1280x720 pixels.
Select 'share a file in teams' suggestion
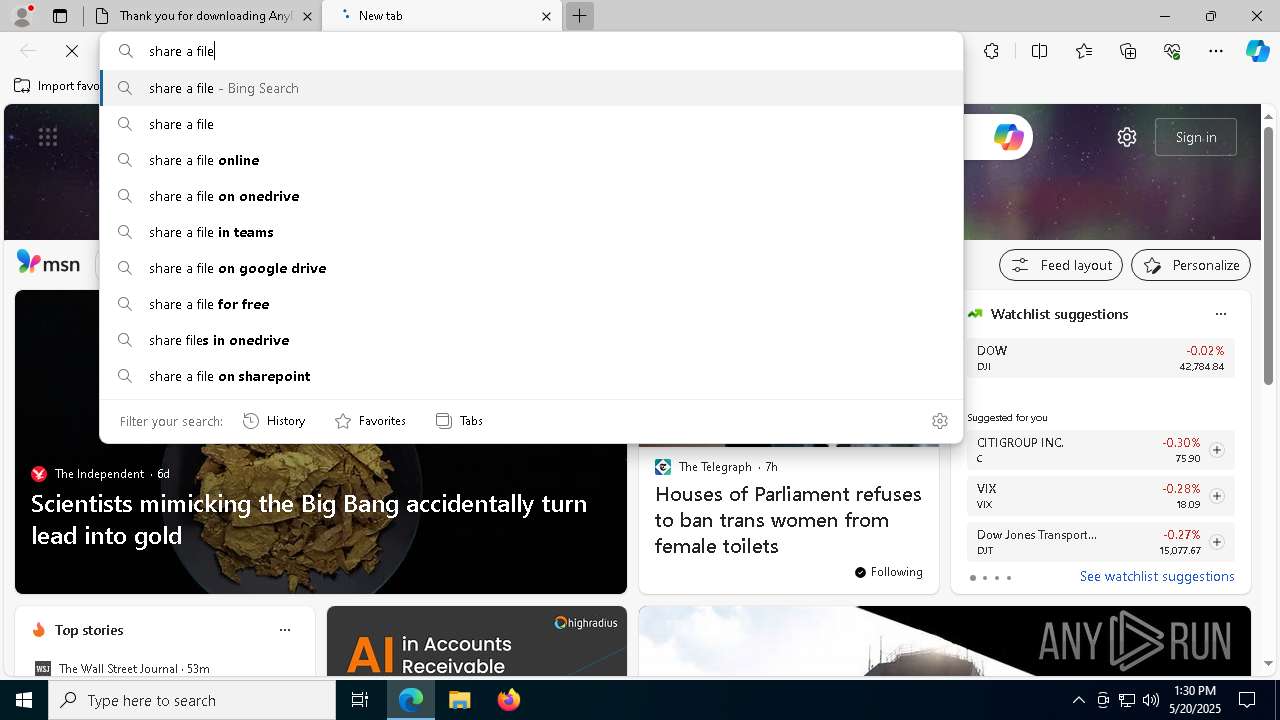(x=532, y=232)
